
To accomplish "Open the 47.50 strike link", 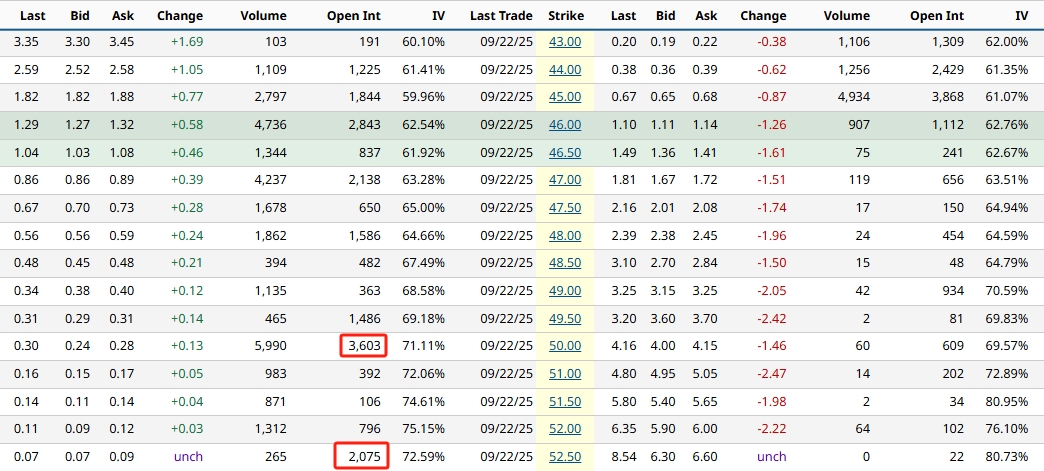I will (x=564, y=208).
